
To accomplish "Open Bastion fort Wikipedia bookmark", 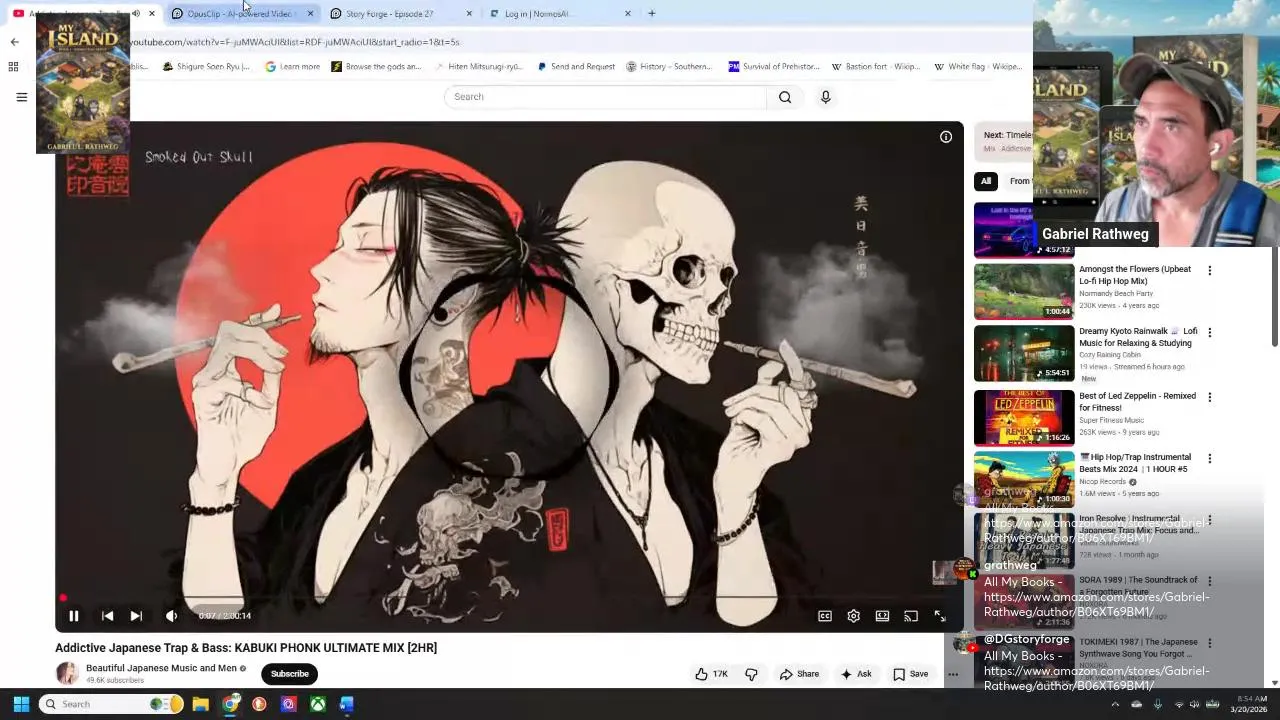I will coord(876,67).
